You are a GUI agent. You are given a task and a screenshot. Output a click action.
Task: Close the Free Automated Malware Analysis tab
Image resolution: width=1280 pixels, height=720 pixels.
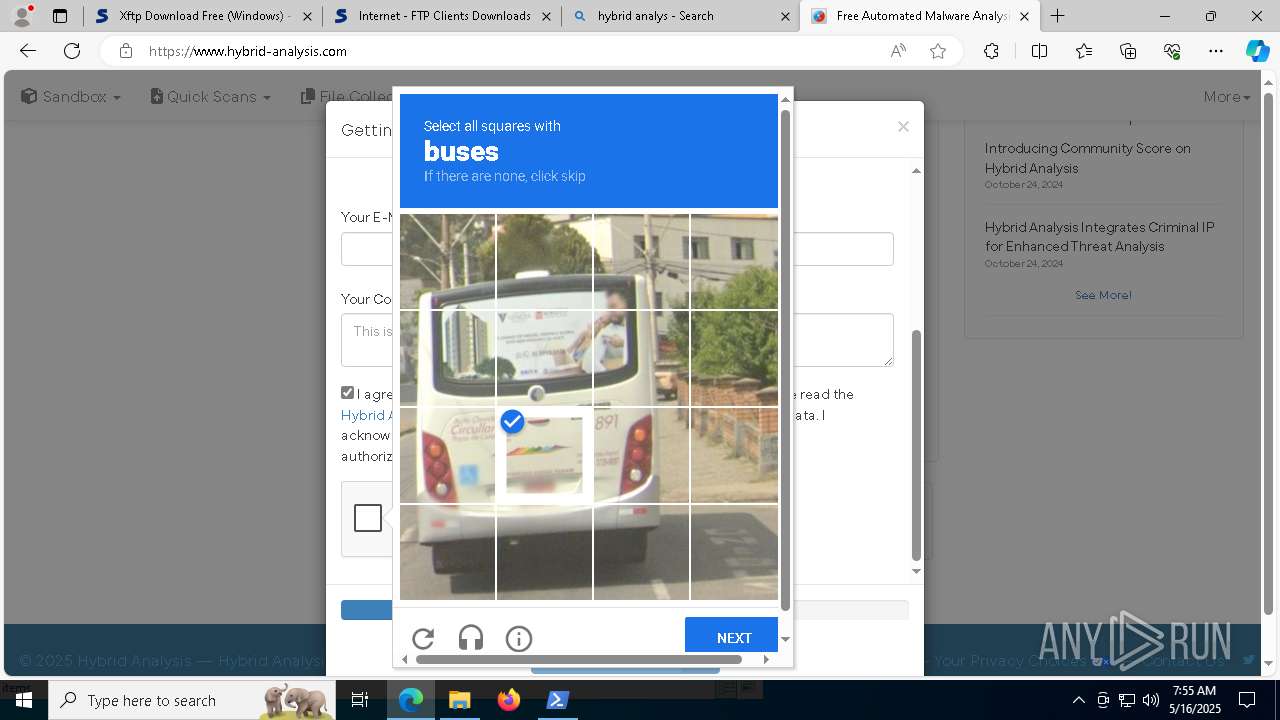1024,16
